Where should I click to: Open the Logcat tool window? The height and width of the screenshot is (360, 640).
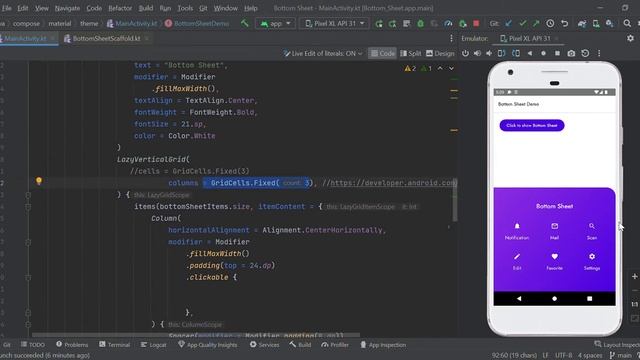coord(153,345)
